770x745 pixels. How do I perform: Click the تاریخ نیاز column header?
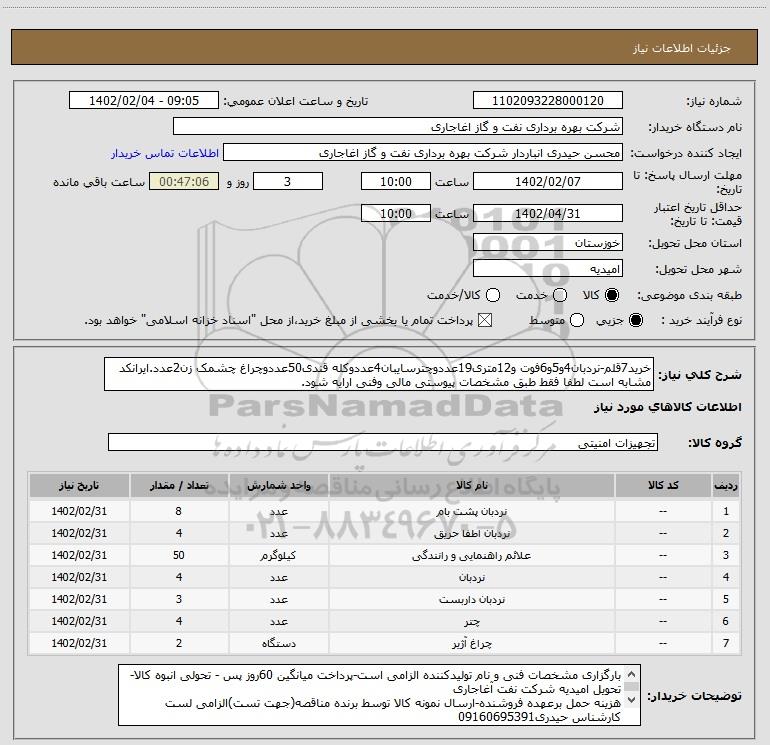pos(79,485)
